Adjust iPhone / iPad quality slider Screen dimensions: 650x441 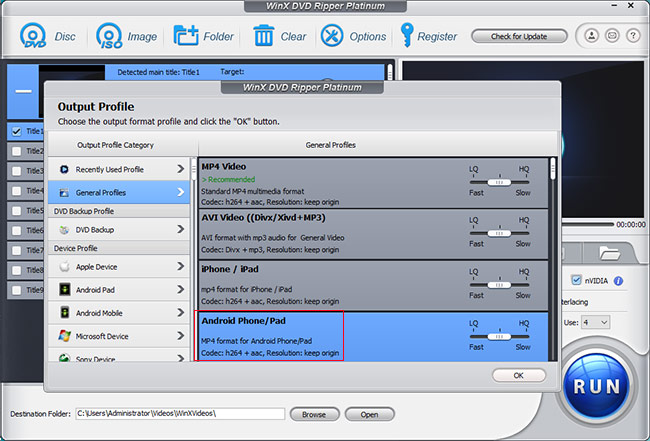(499, 285)
